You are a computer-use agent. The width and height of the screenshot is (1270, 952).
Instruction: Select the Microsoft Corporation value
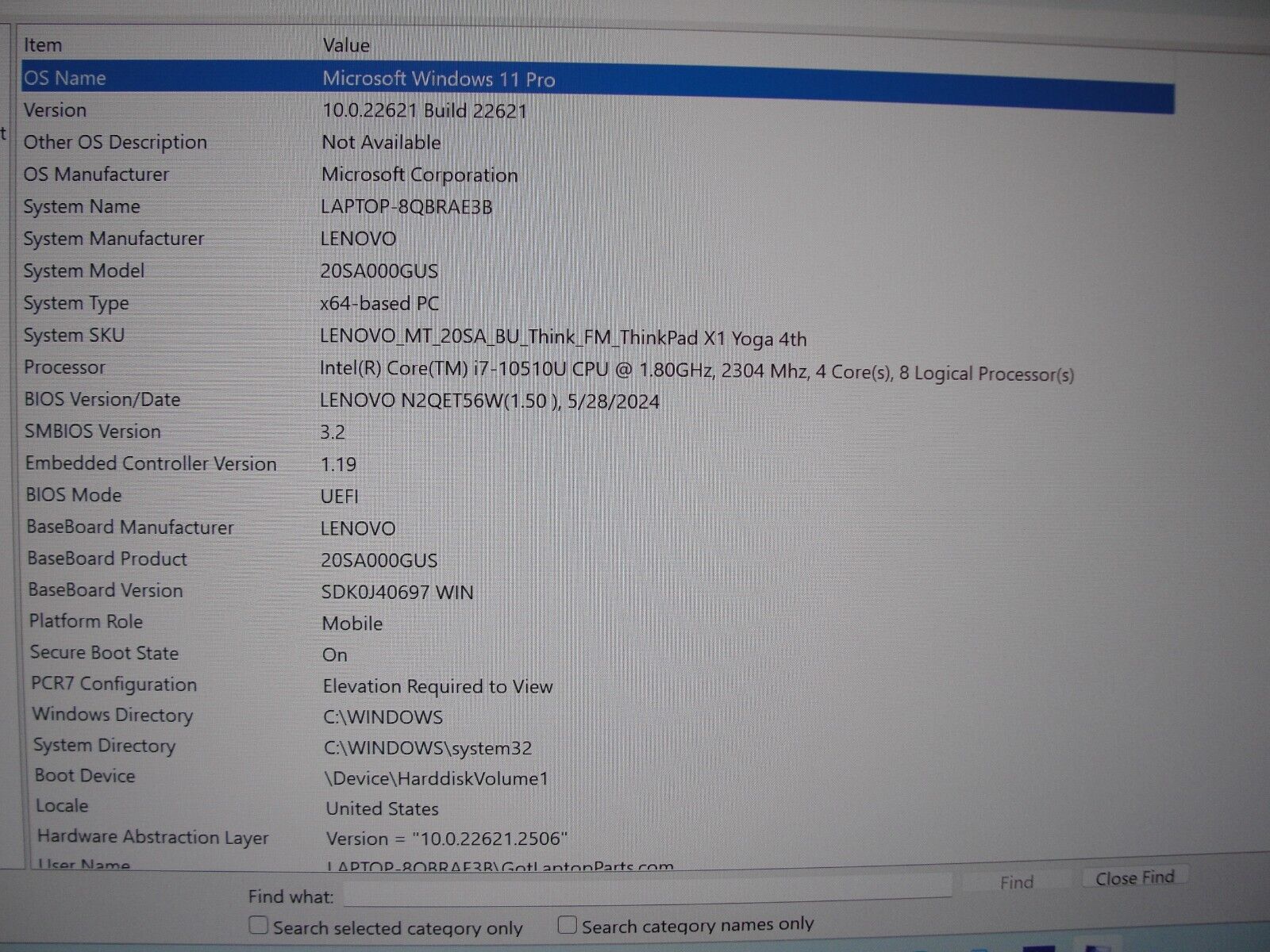pyautogui.click(x=419, y=175)
